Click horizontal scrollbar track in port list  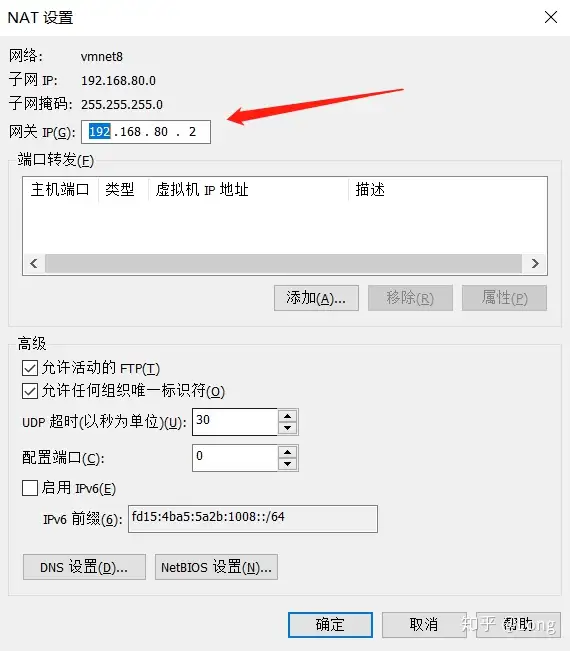[283, 264]
